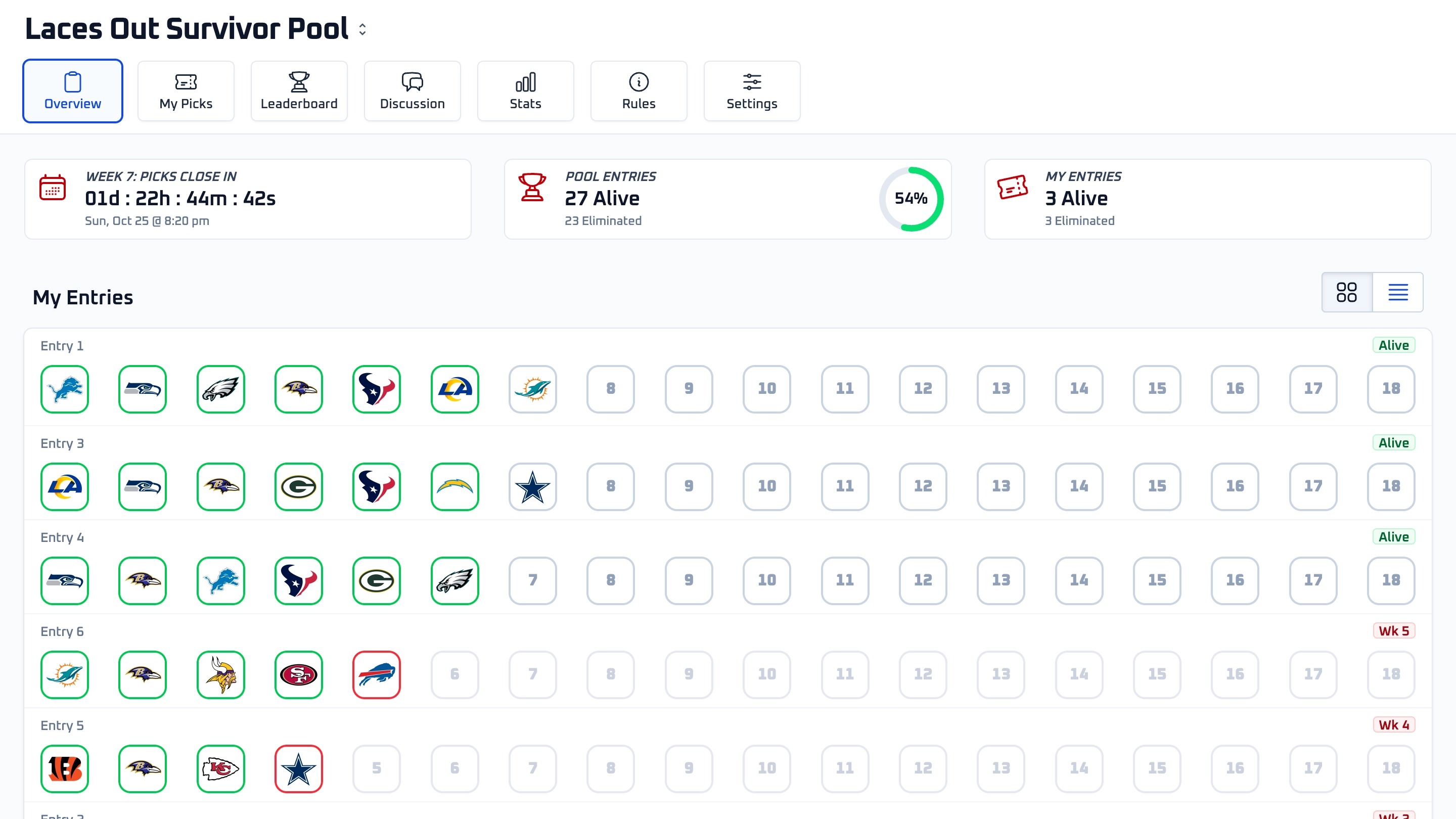1456x819 pixels.
Task: Switch My Entries to grid view
Action: [1347, 292]
